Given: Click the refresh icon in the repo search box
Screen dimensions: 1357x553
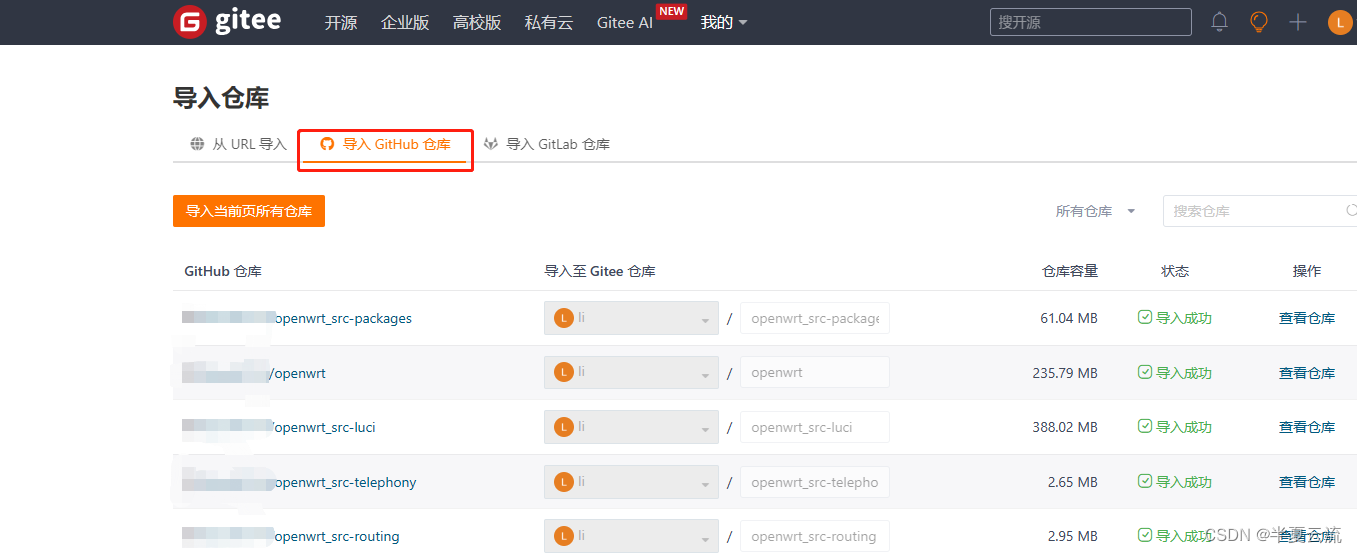Looking at the screenshot, I should (1351, 210).
